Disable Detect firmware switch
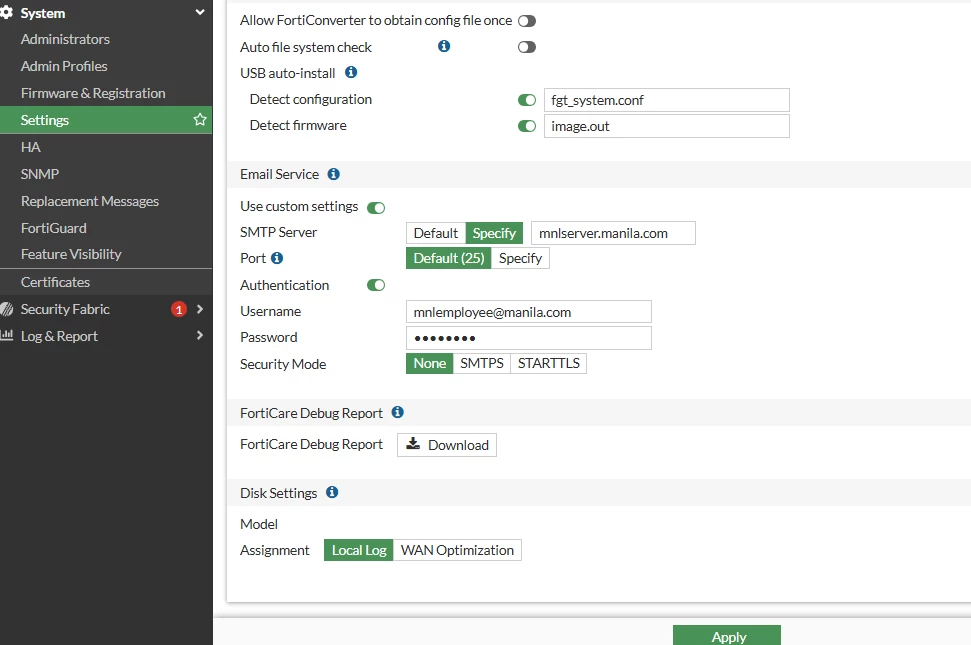Image resolution: width=971 pixels, height=645 pixels. pyautogui.click(x=527, y=126)
